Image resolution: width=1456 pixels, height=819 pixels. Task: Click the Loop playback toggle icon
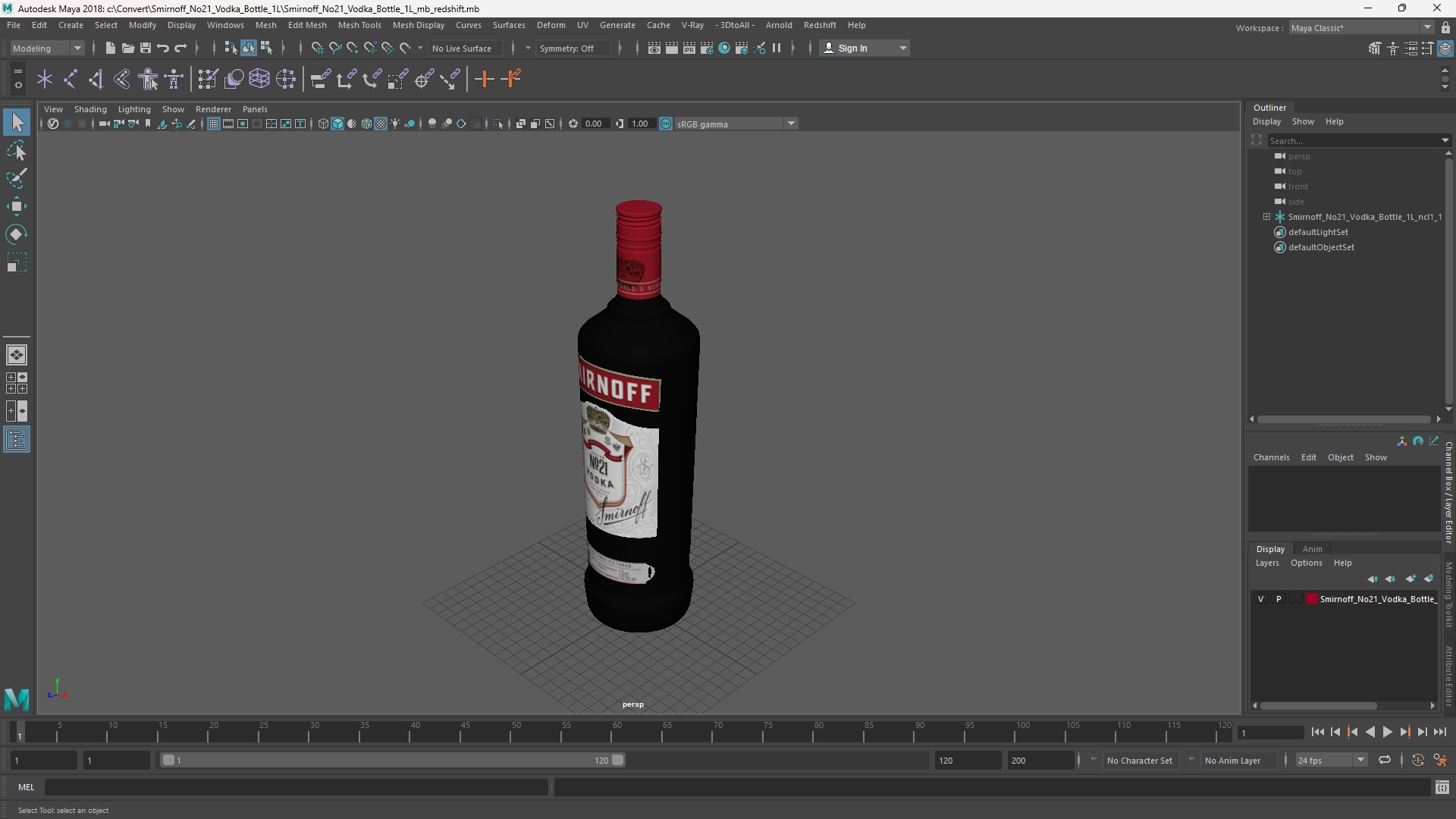(x=1385, y=760)
